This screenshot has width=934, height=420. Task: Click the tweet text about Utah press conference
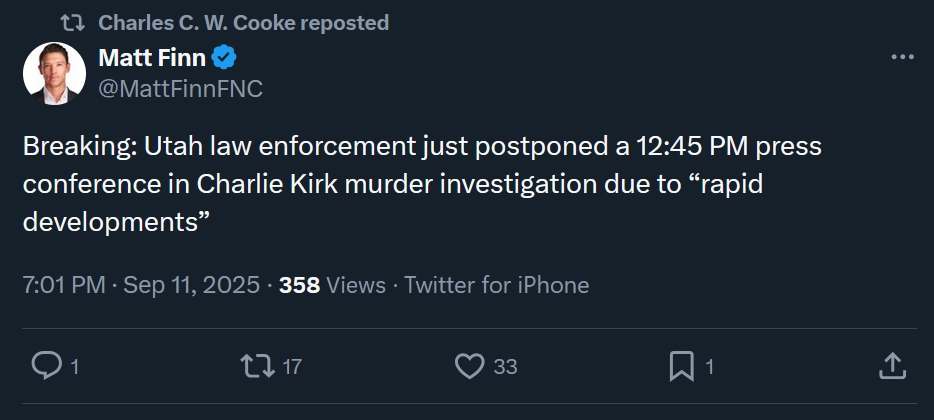click(x=420, y=185)
